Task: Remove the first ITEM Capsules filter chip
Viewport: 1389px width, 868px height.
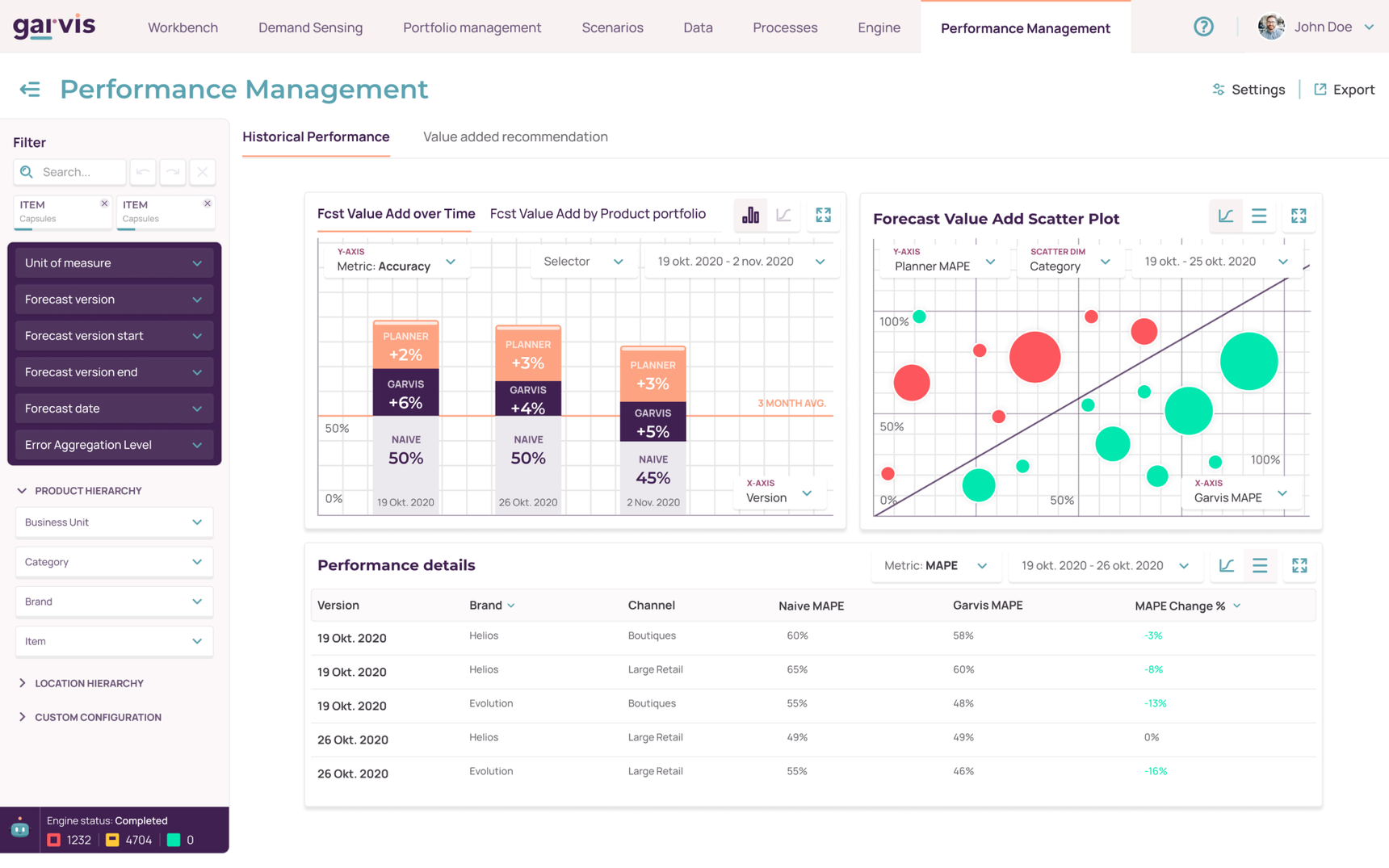Action: point(104,203)
